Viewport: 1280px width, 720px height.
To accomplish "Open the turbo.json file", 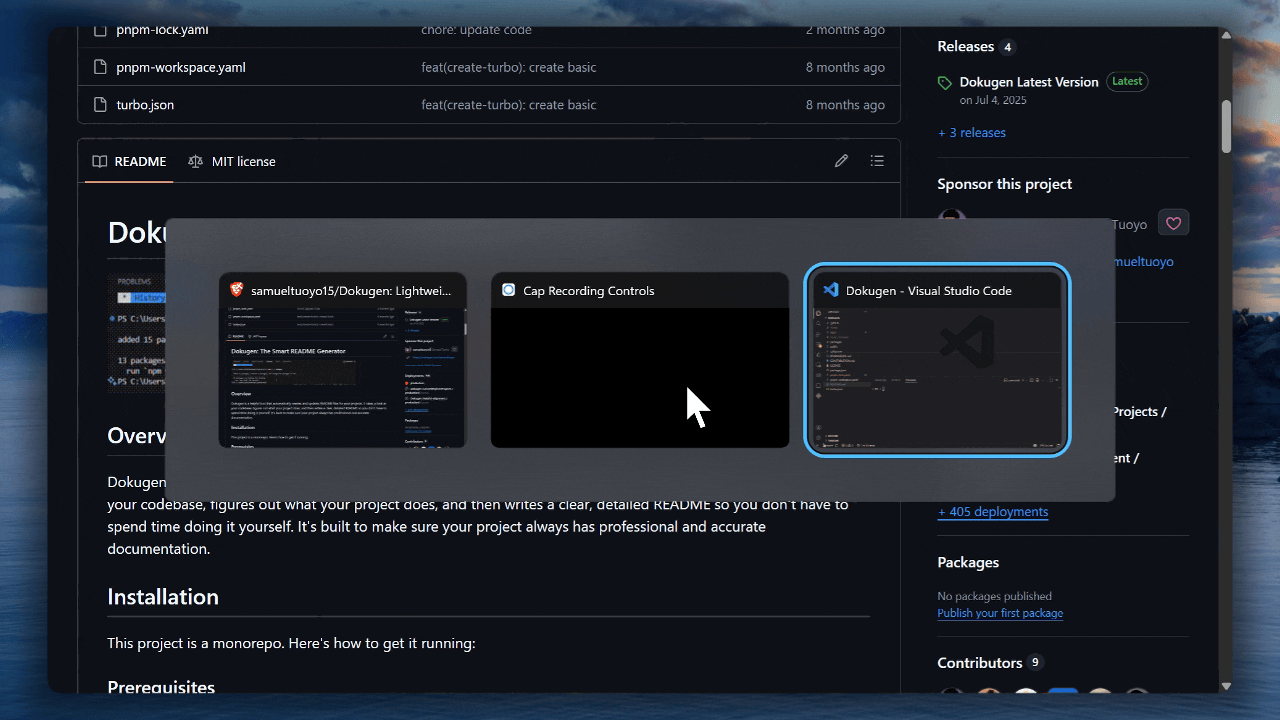I will (145, 105).
